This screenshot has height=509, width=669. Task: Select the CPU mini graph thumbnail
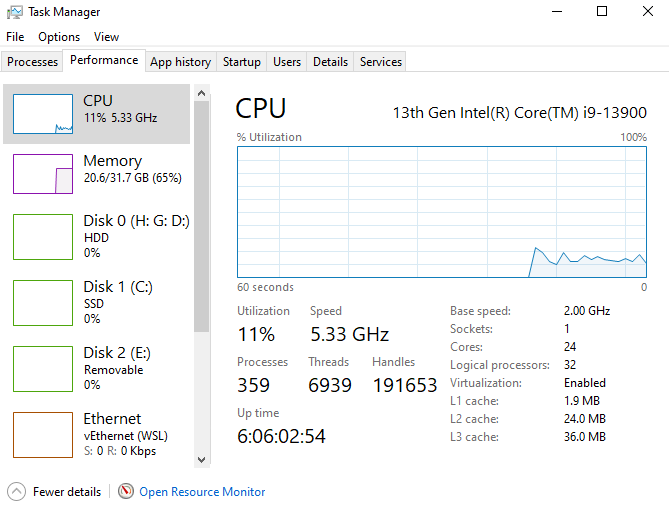coord(43,114)
